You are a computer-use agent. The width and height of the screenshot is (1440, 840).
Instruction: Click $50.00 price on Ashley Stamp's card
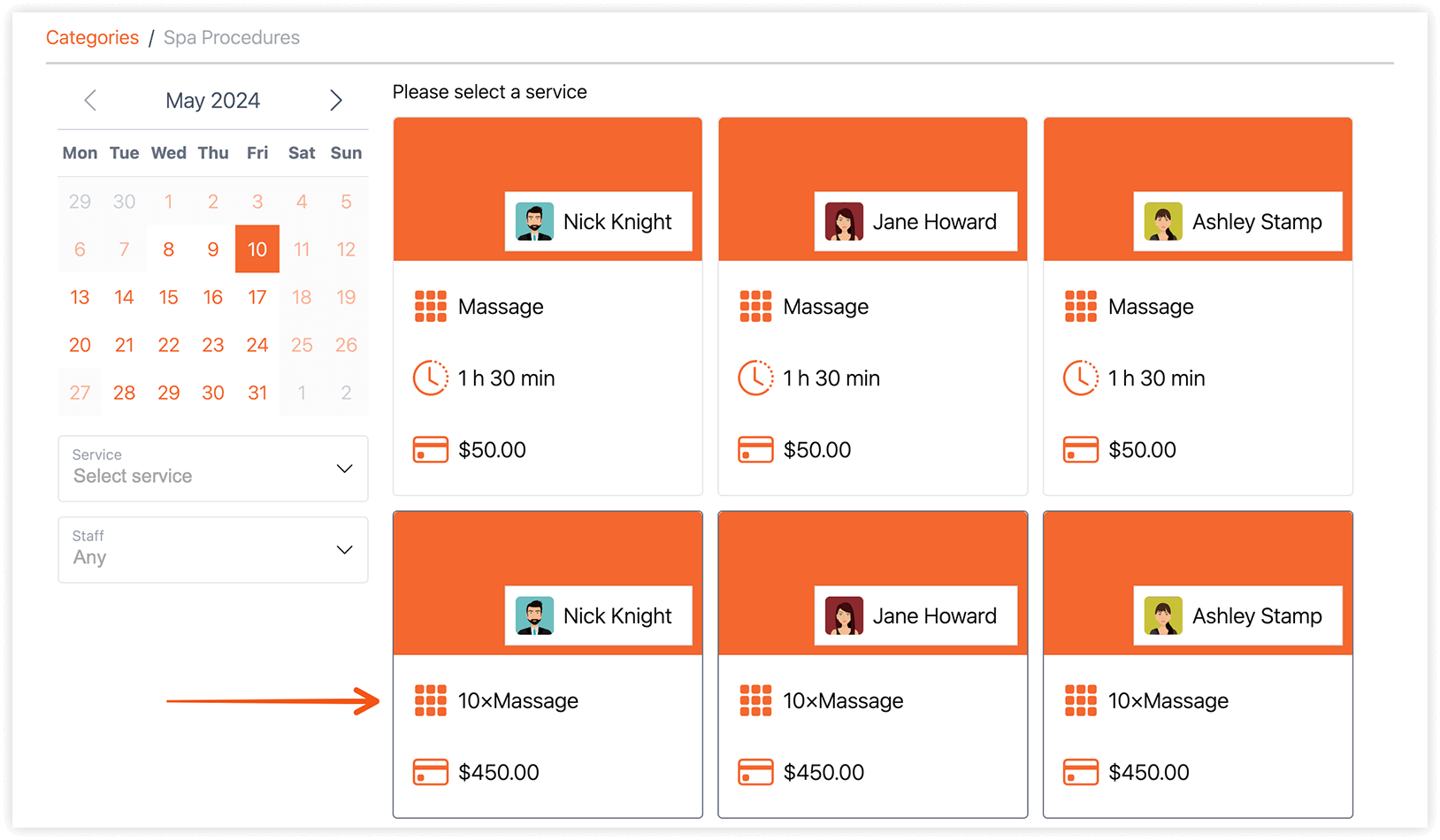pos(1142,450)
